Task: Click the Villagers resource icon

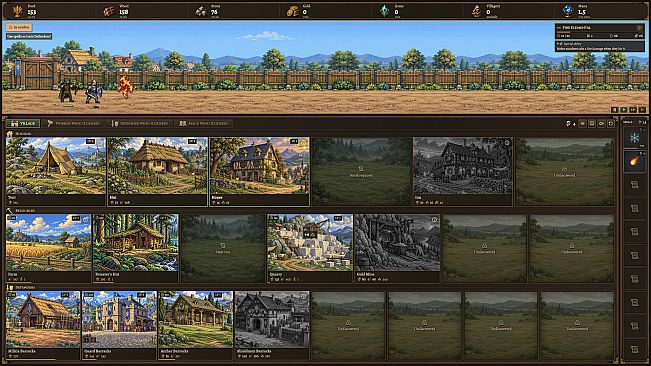Action: pyautogui.click(x=477, y=11)
